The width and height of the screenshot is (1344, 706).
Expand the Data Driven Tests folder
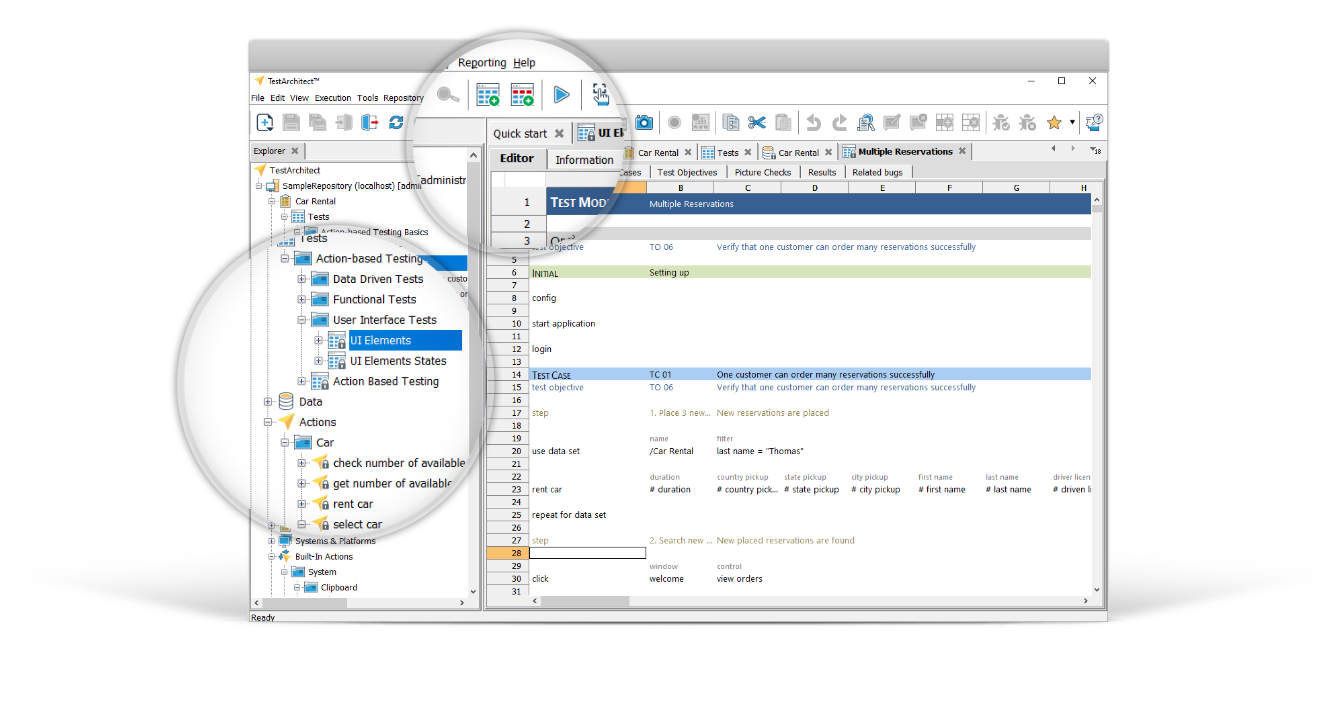302,279
